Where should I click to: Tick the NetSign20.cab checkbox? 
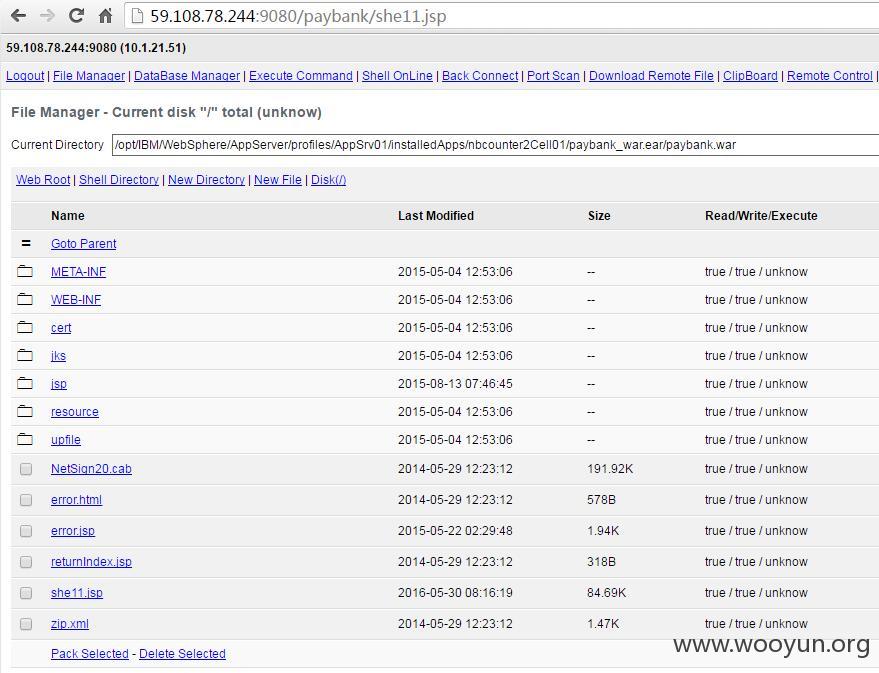[26, 469]
